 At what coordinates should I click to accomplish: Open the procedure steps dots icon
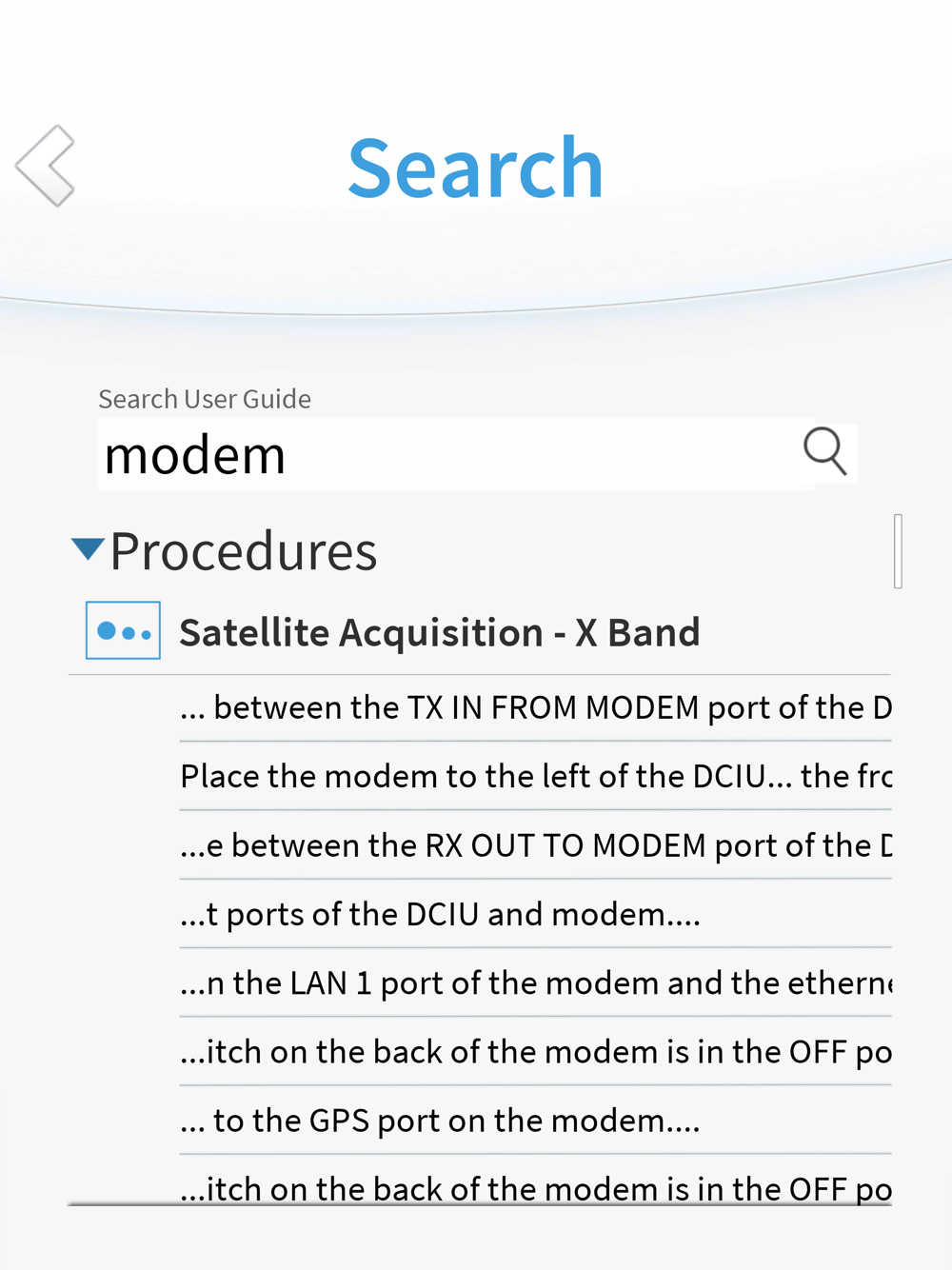(123, 630)
